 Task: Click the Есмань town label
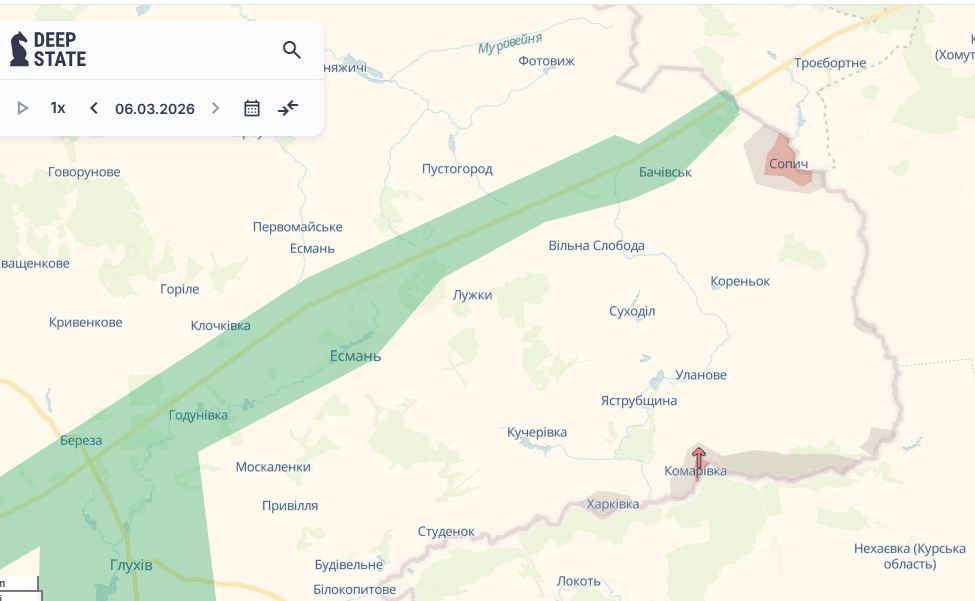tap(355, 356)
